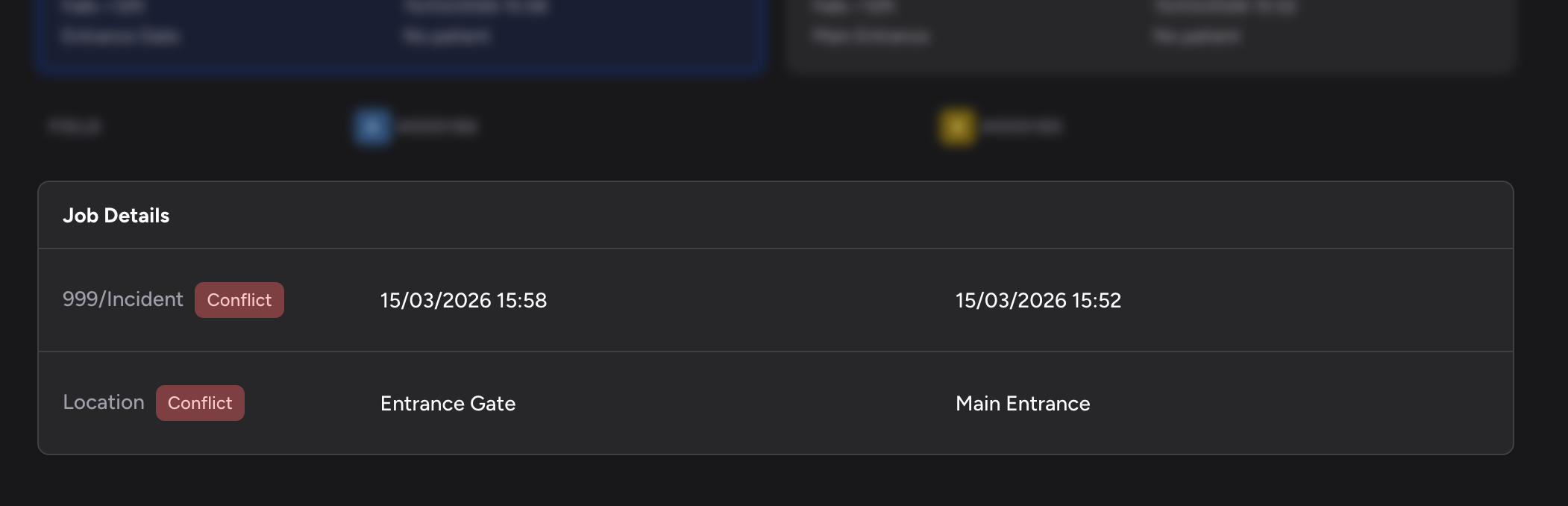Click the blue square badge icon
The height and width of the screenshot is (506, 1568).
(372, 126)
